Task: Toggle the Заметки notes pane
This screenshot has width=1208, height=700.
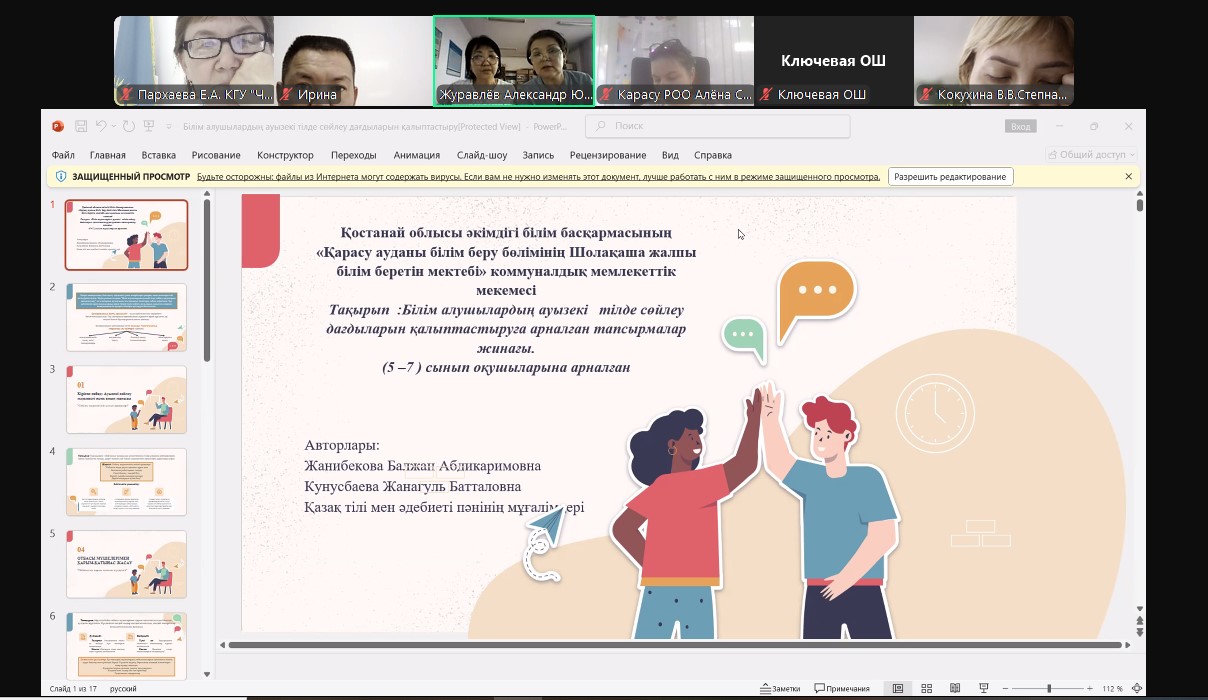Action: [x=780, y=688]
